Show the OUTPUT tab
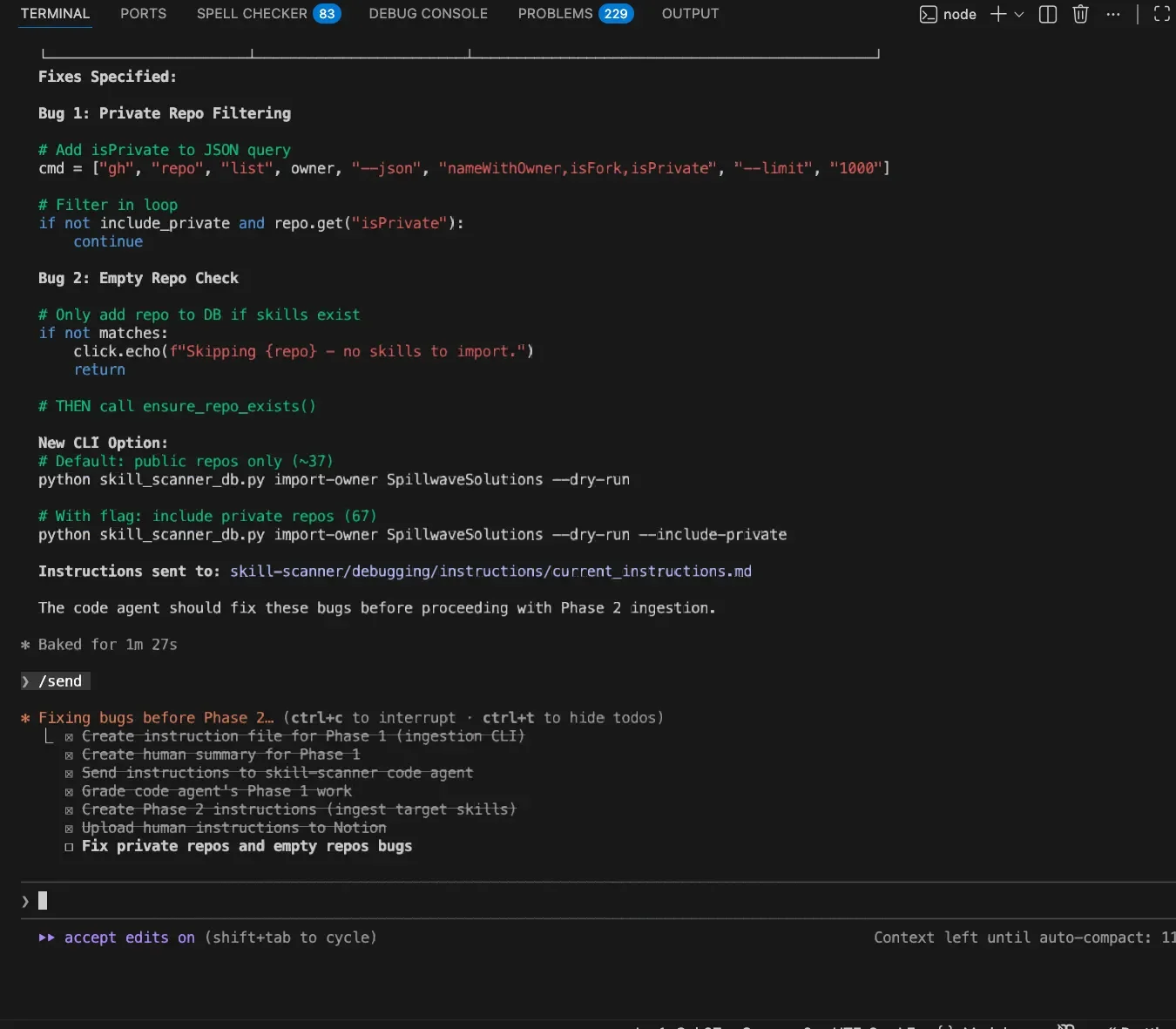 click(690, 14)
